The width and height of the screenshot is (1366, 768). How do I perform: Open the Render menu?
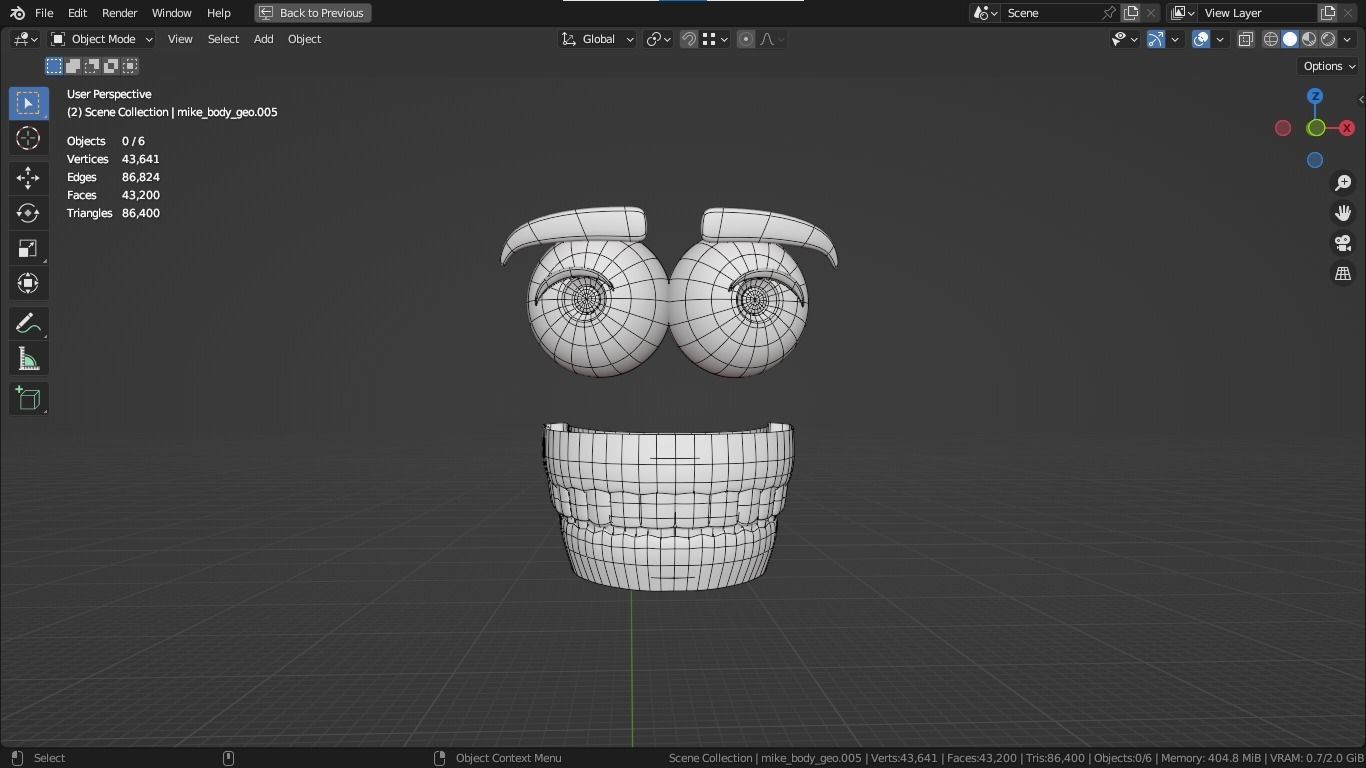pyautogui.click(x=119, y=13)
